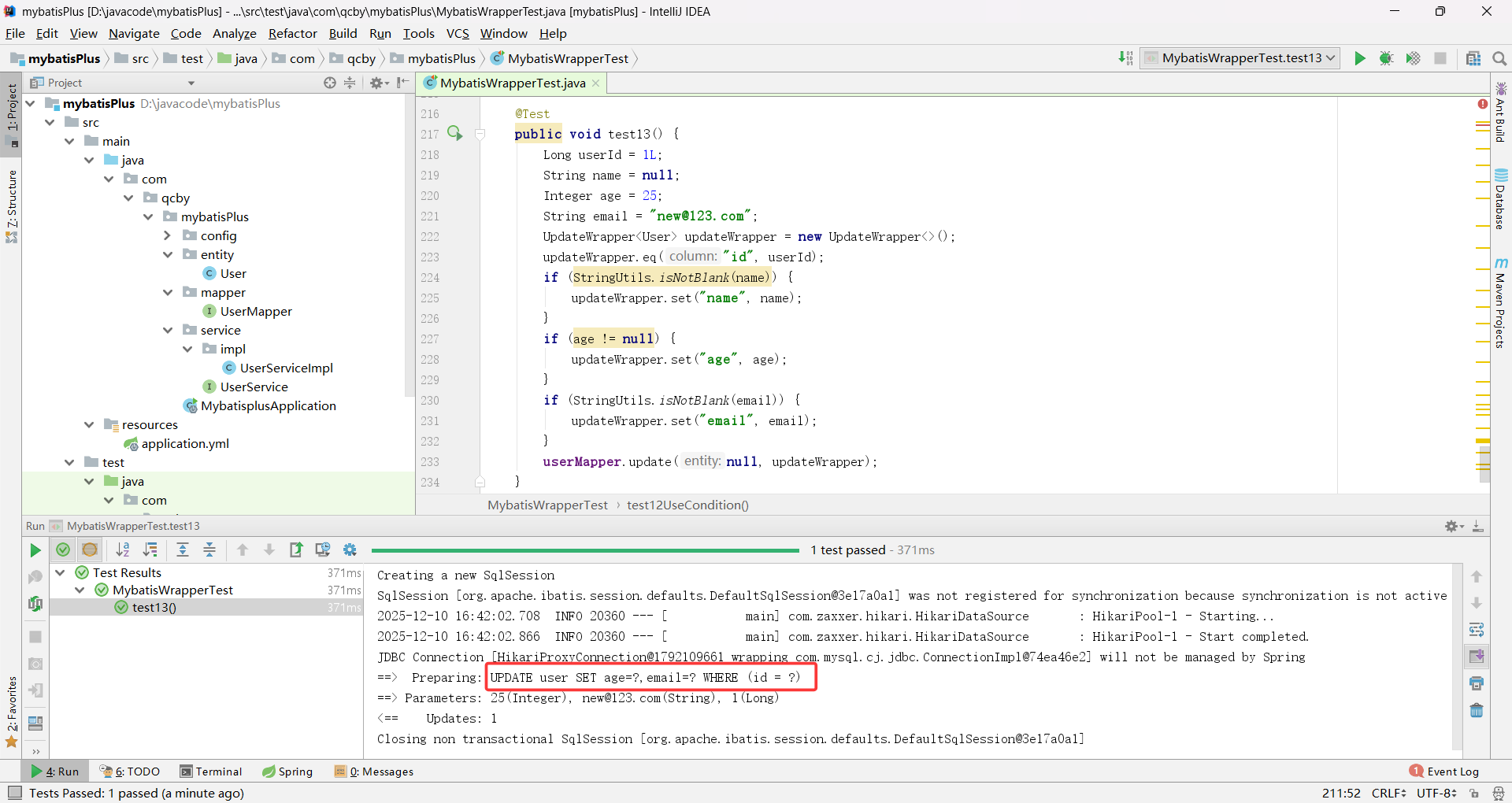Toggle Z: Structure tool window stripe
Viewport: 1512px width, 803px height.
click(11, 206)
